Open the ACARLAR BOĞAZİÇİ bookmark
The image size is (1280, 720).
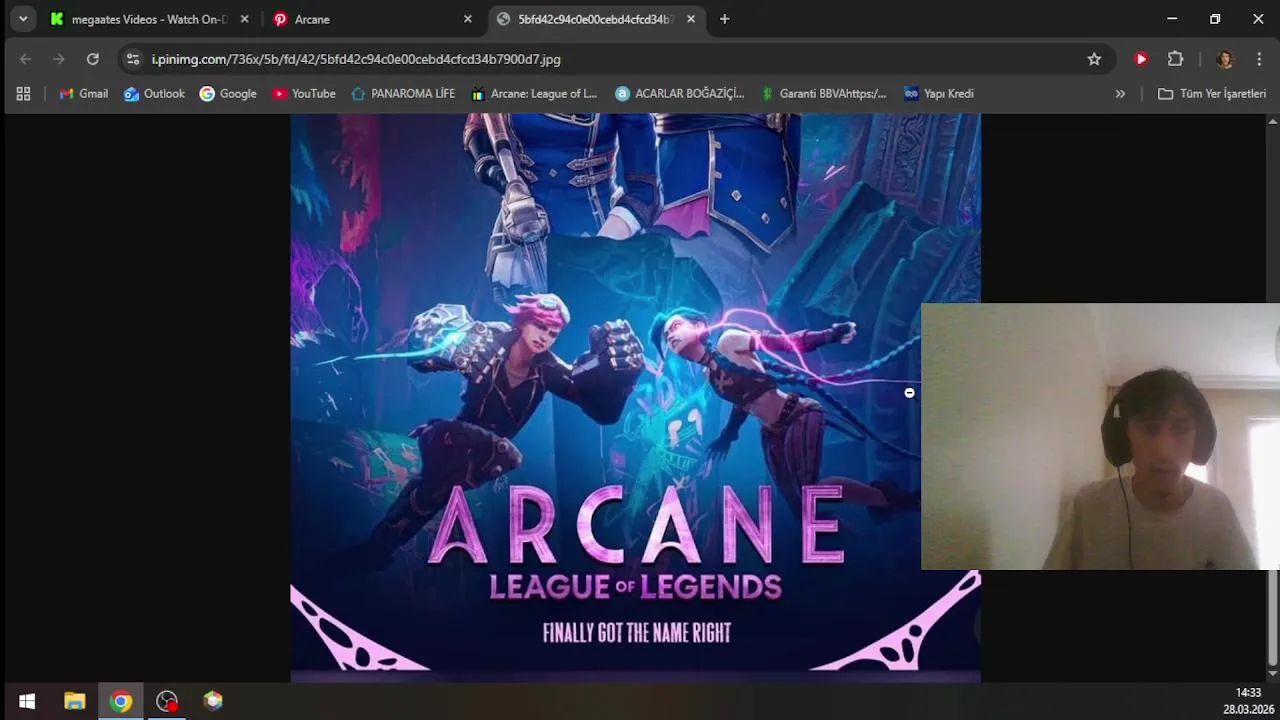[x=680, y=93]
